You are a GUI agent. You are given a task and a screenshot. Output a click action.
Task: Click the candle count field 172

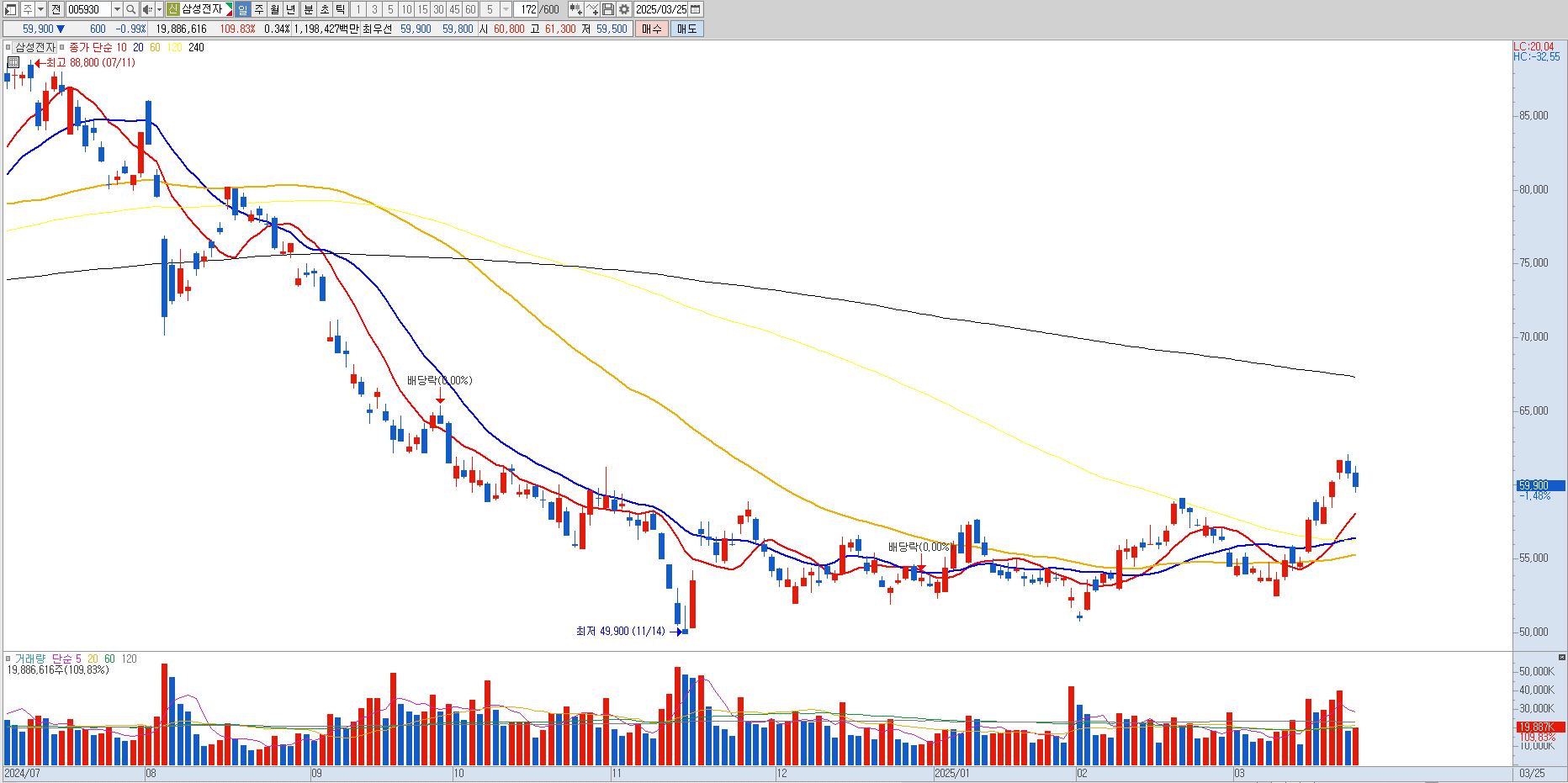coord(526,9)
